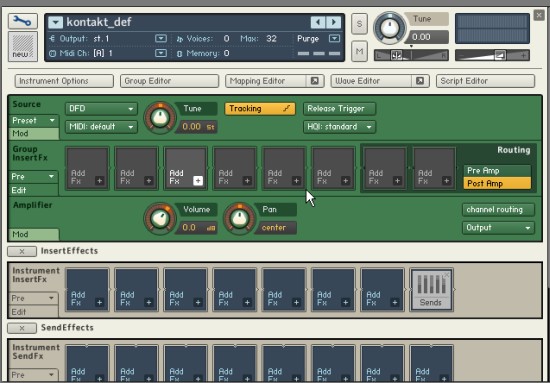Click the wrench edit-mode icon
The width and height of the screenshot is (550, 383).
(23, 22)
